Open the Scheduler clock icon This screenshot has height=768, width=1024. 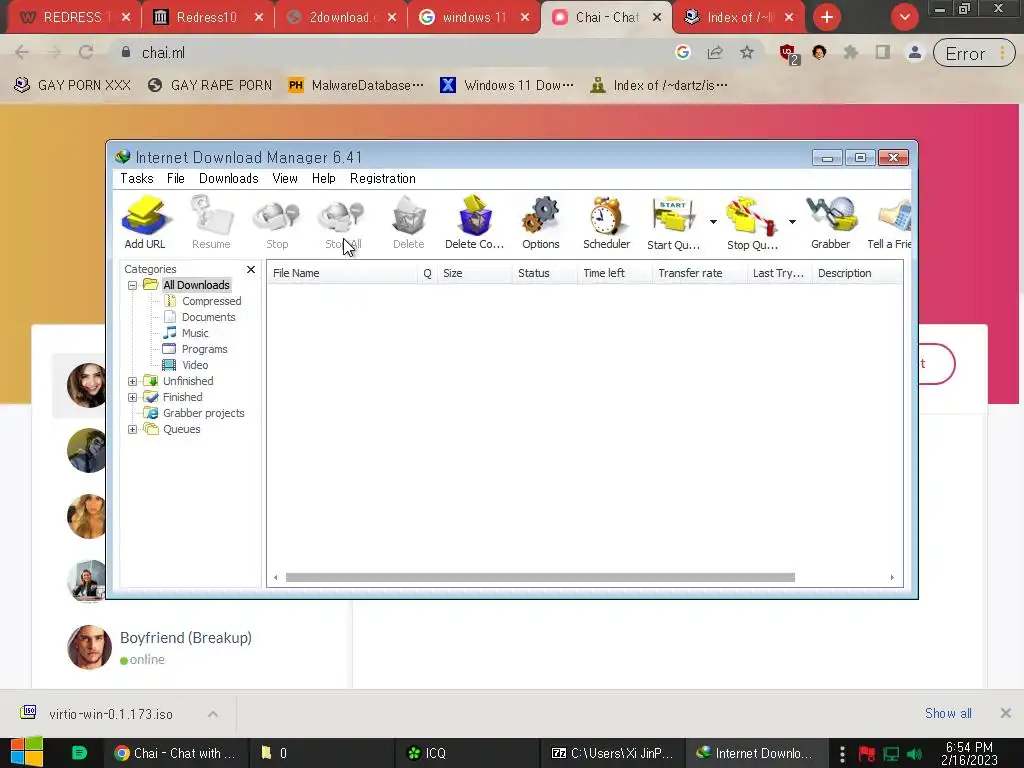pyautogui.click(x=606, y=222)
